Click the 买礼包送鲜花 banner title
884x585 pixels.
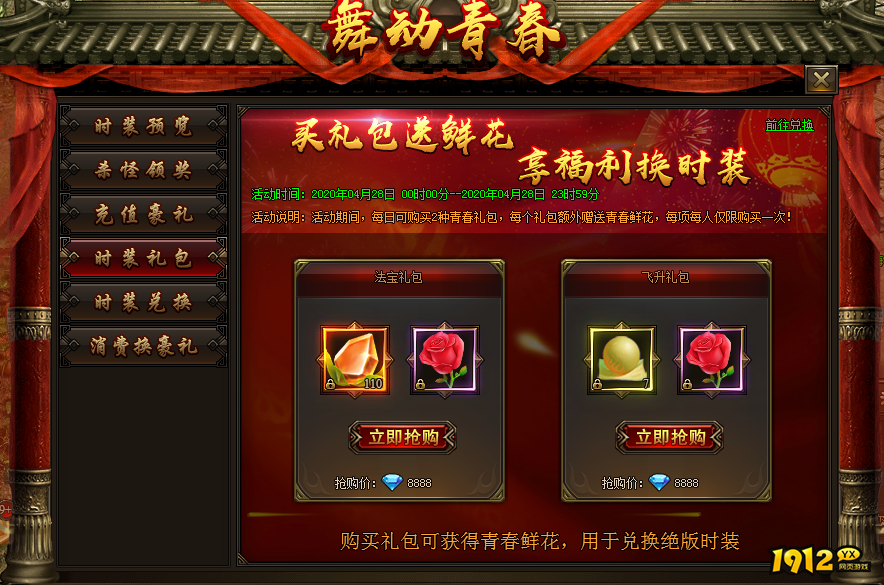click(403, 135)
